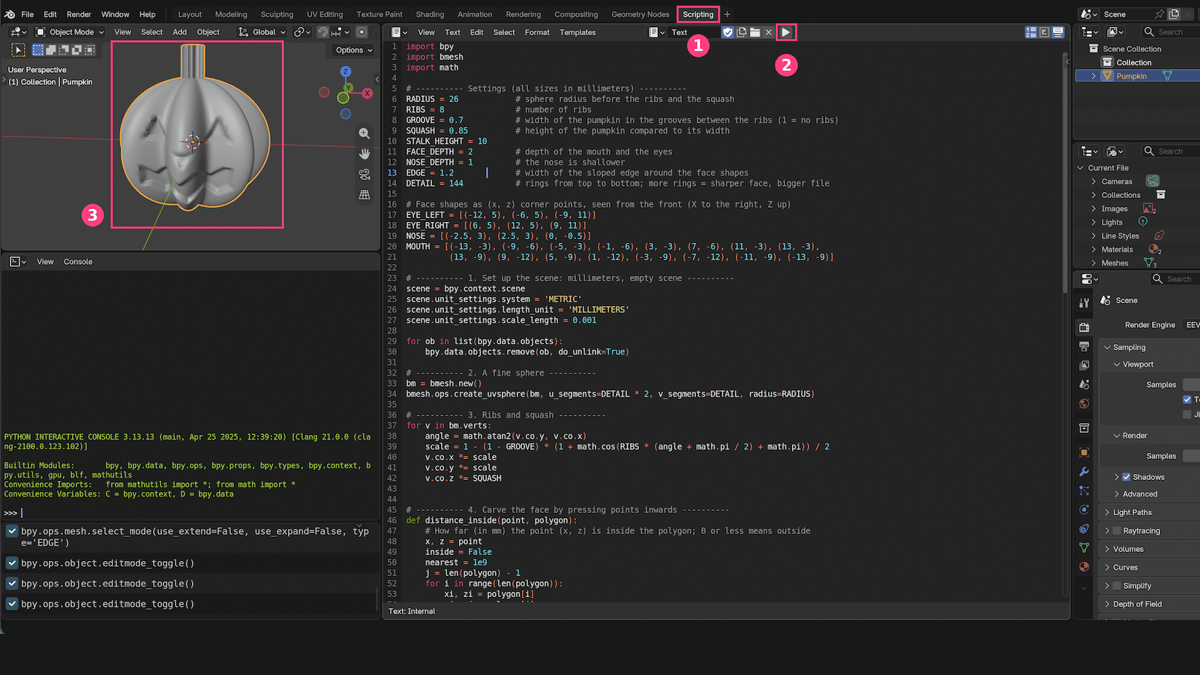This screenshot has height=675, width=1200.
Task: Open the Tool properties tab
Action: [1084, 302]
